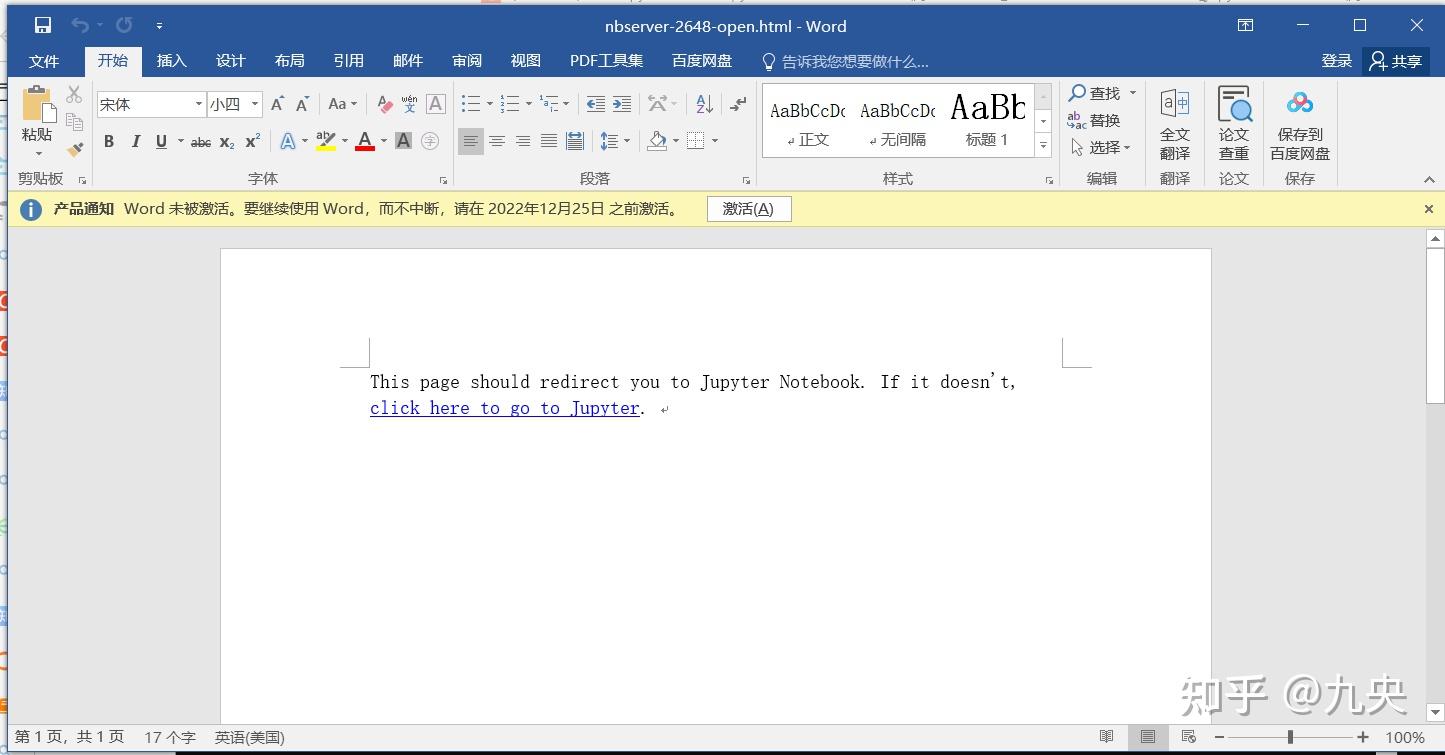Expand the numbered list dropdown arrow

click(528, 104)
